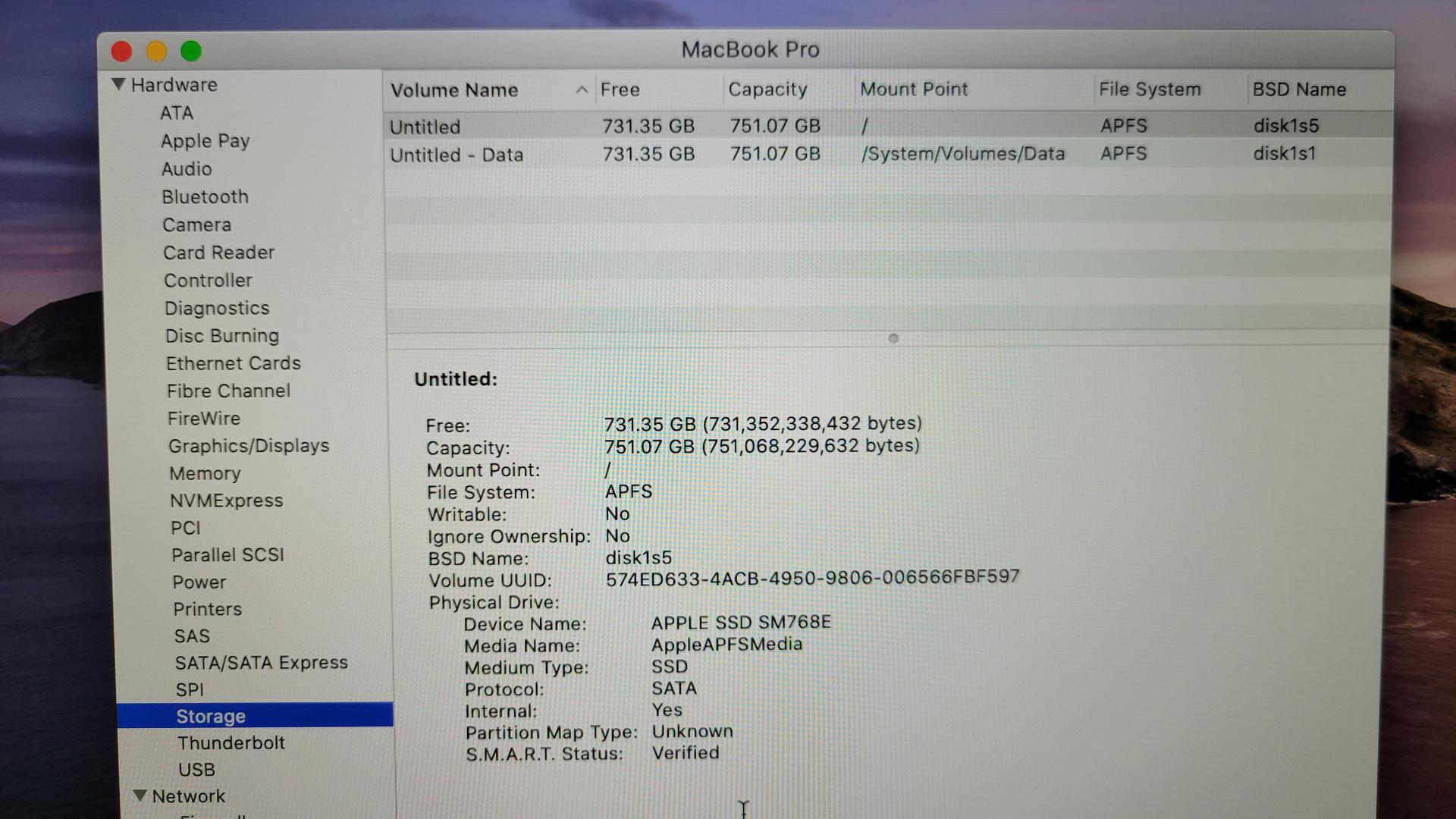The height and width of the screenshot is (819, 1456).
Task: Click the yellow minimize window button
Action: pyautogui.click(x=156, y=51)
